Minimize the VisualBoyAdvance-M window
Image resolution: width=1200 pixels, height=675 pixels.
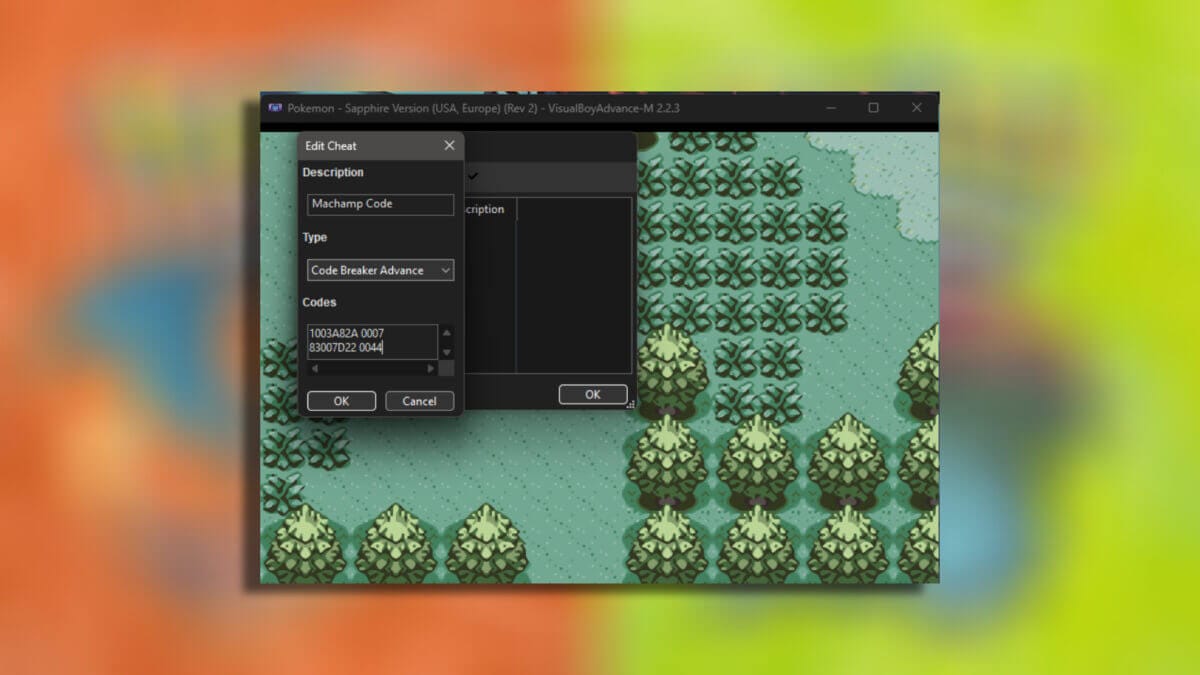click(830, 108)
